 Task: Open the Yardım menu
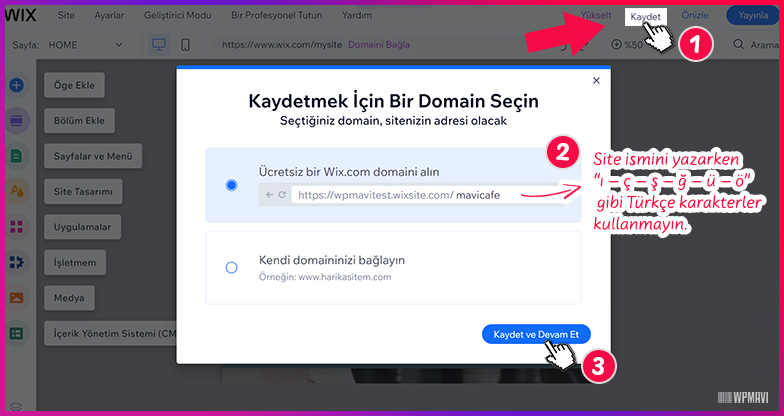[x=356, y=16]
